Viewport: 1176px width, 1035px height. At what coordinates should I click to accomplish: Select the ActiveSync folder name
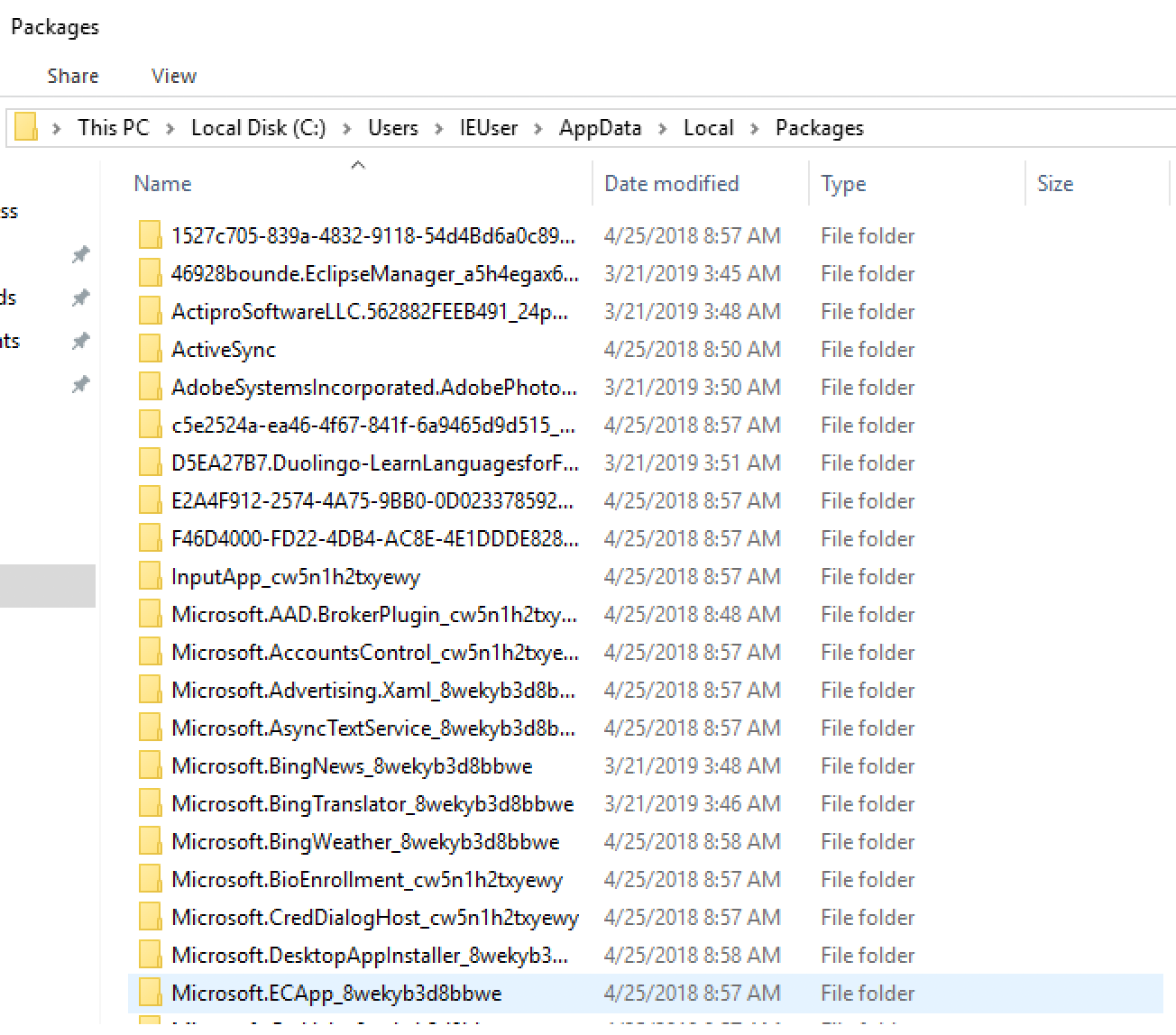[x=224, y=350]
